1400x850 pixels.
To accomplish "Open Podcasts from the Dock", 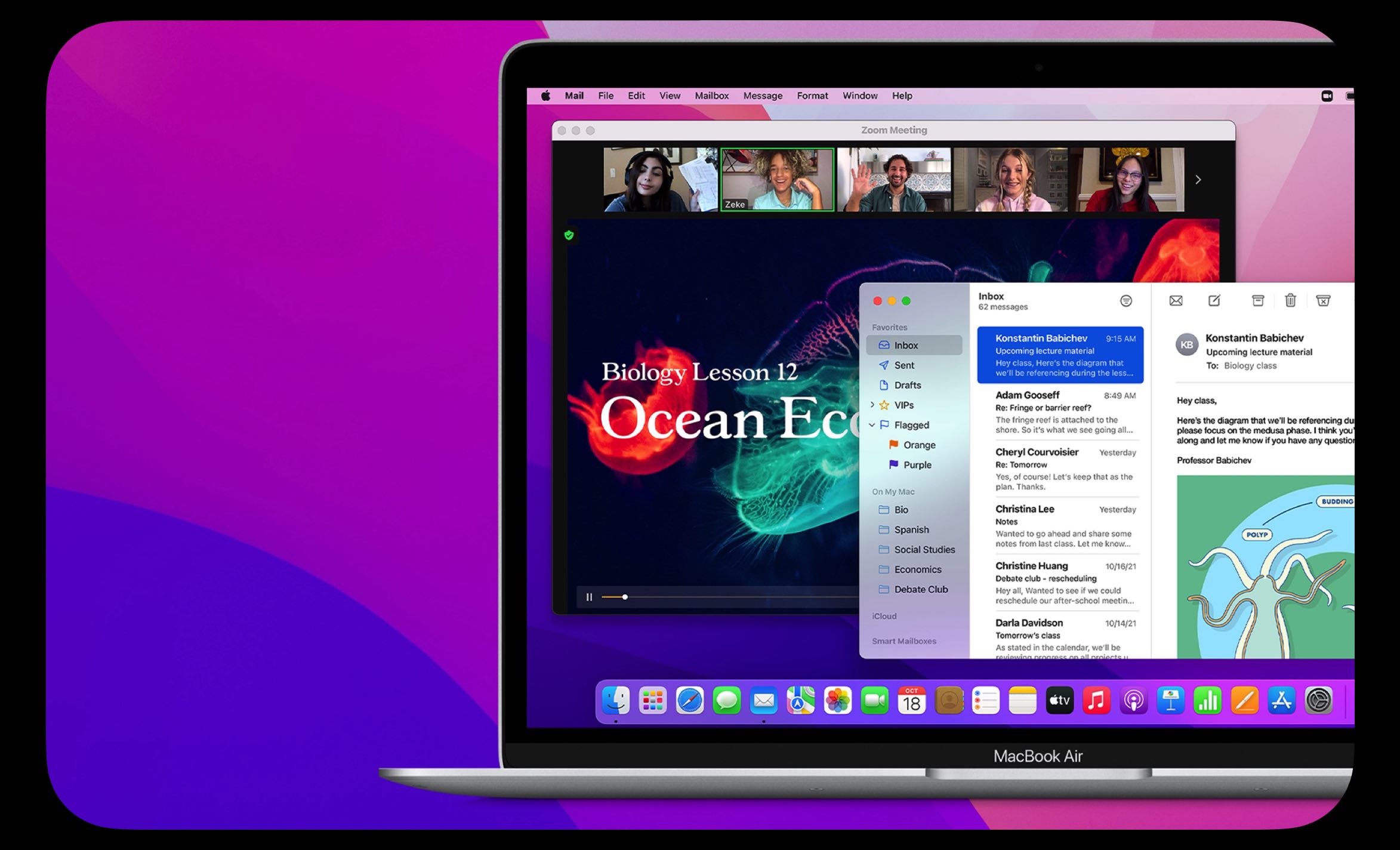I will (1134, 701).
